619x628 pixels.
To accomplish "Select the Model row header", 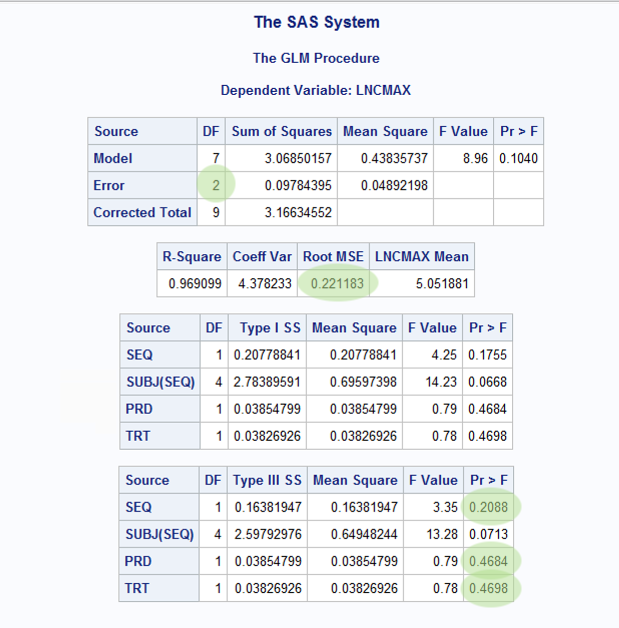I will 113,158.
